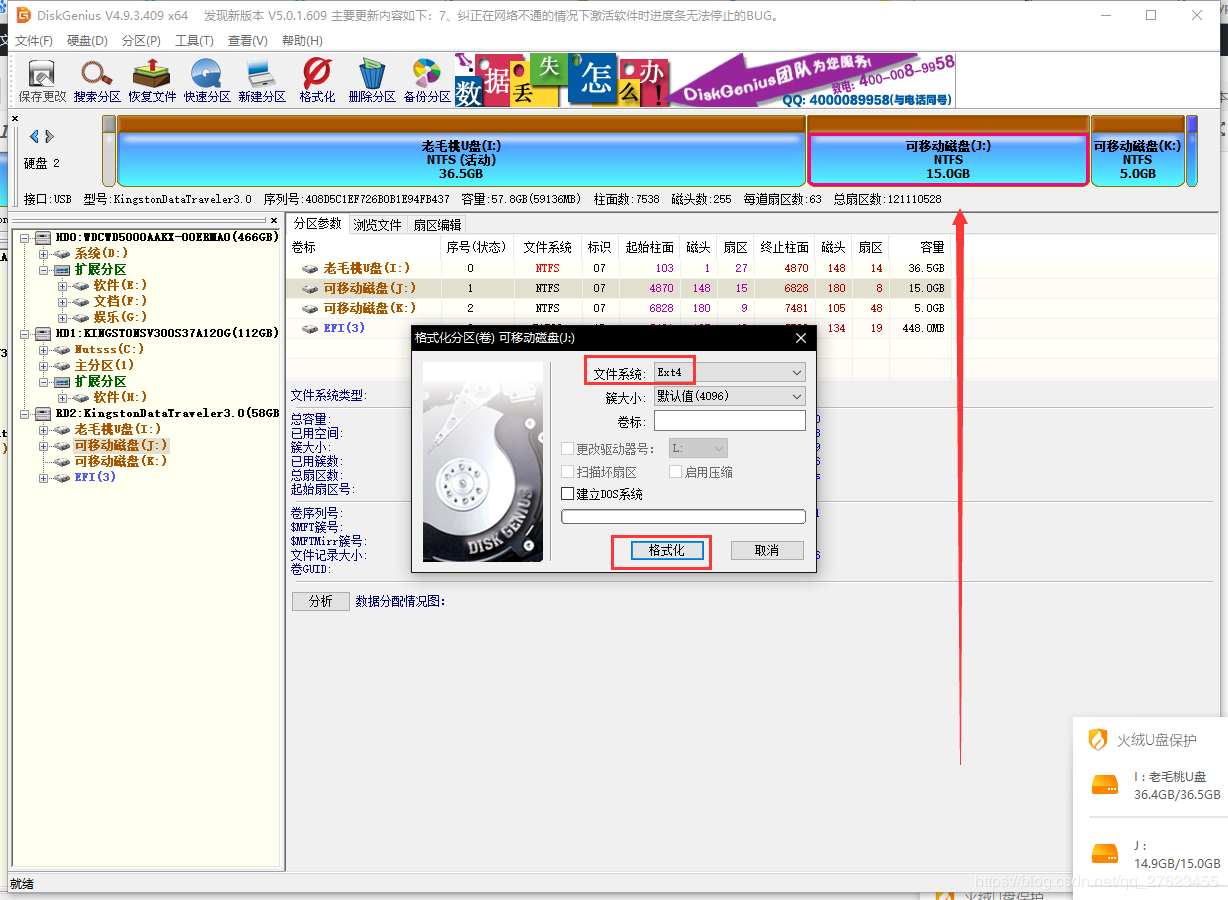Viewport: 1228px width, 900px height.
Task: Click the 格式化 button in dialog
Action: pos(667,551)
